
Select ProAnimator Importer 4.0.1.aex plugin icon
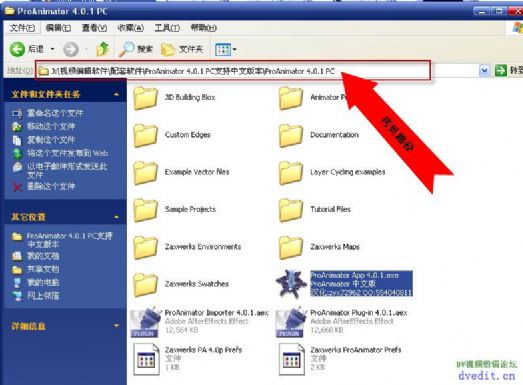144,322
